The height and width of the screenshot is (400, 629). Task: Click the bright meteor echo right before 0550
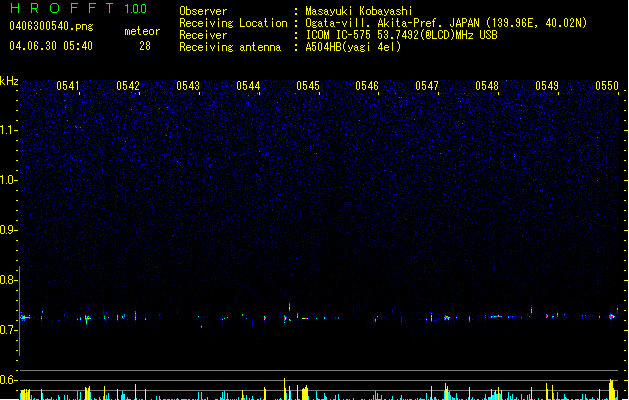click(612, 317)
